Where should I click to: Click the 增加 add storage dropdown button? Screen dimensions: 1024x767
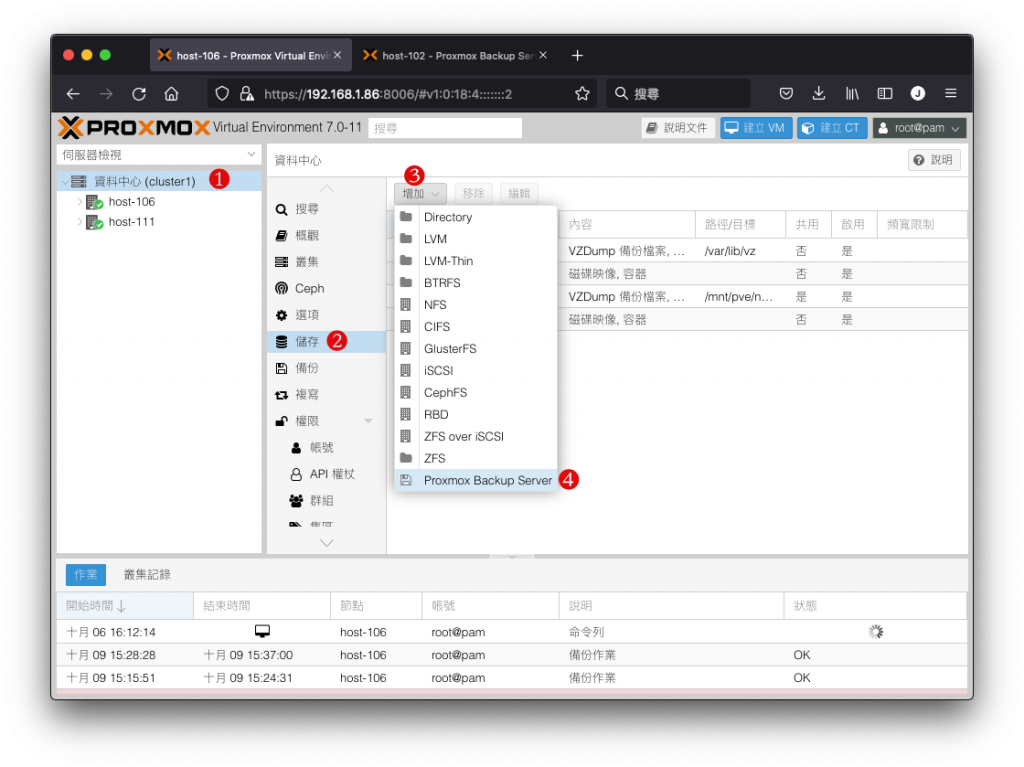point(420,193)
